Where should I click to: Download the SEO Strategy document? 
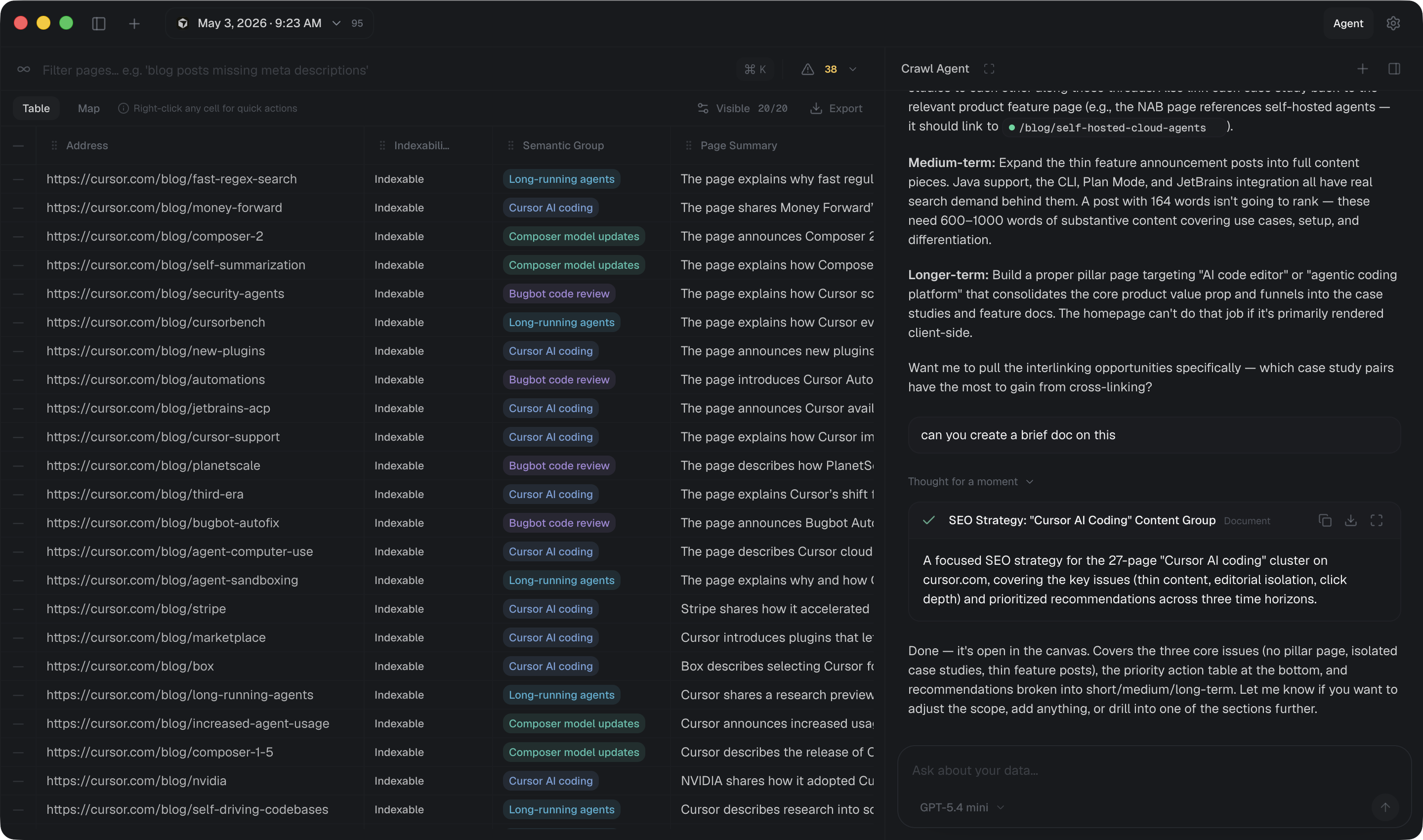1350,520
